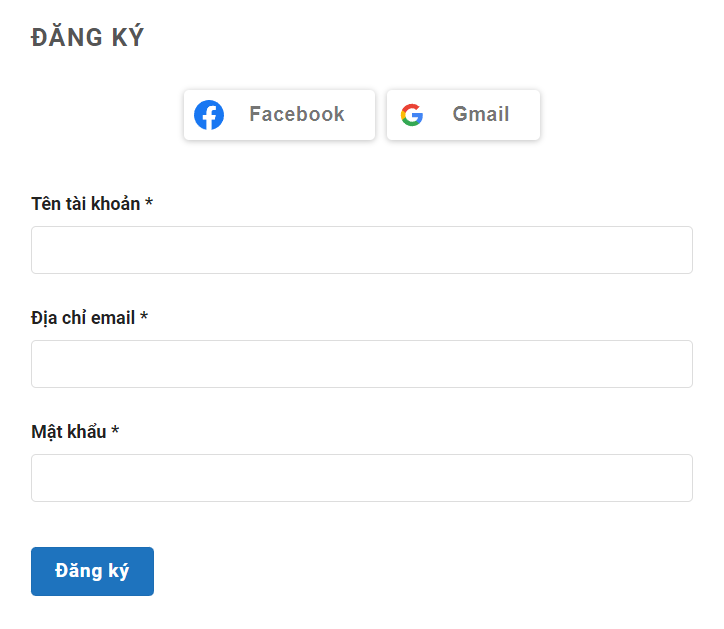Select the Mật khẩu password field
The height and width of the screenshot is (629, 724).
click(x=361, y=478)
